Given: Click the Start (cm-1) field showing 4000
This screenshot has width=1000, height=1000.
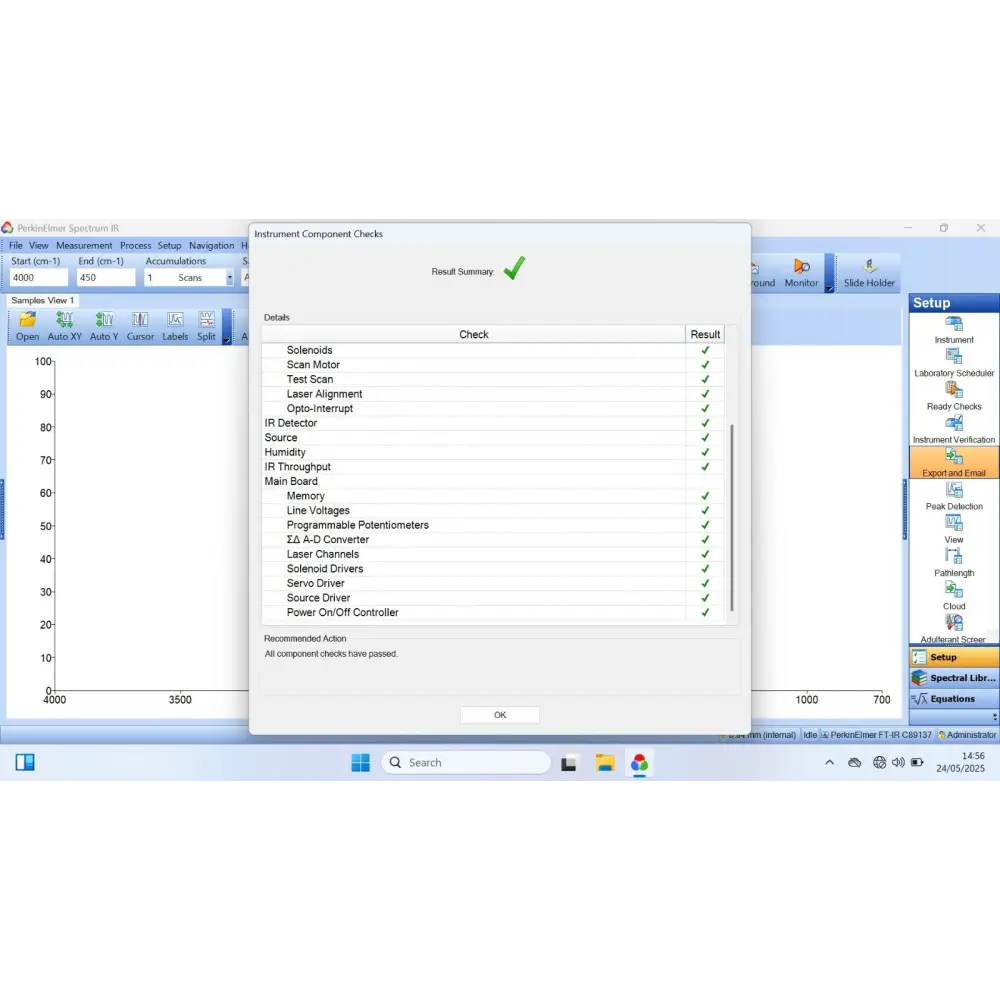Looking at the screenshot, I should pos(38,277).
